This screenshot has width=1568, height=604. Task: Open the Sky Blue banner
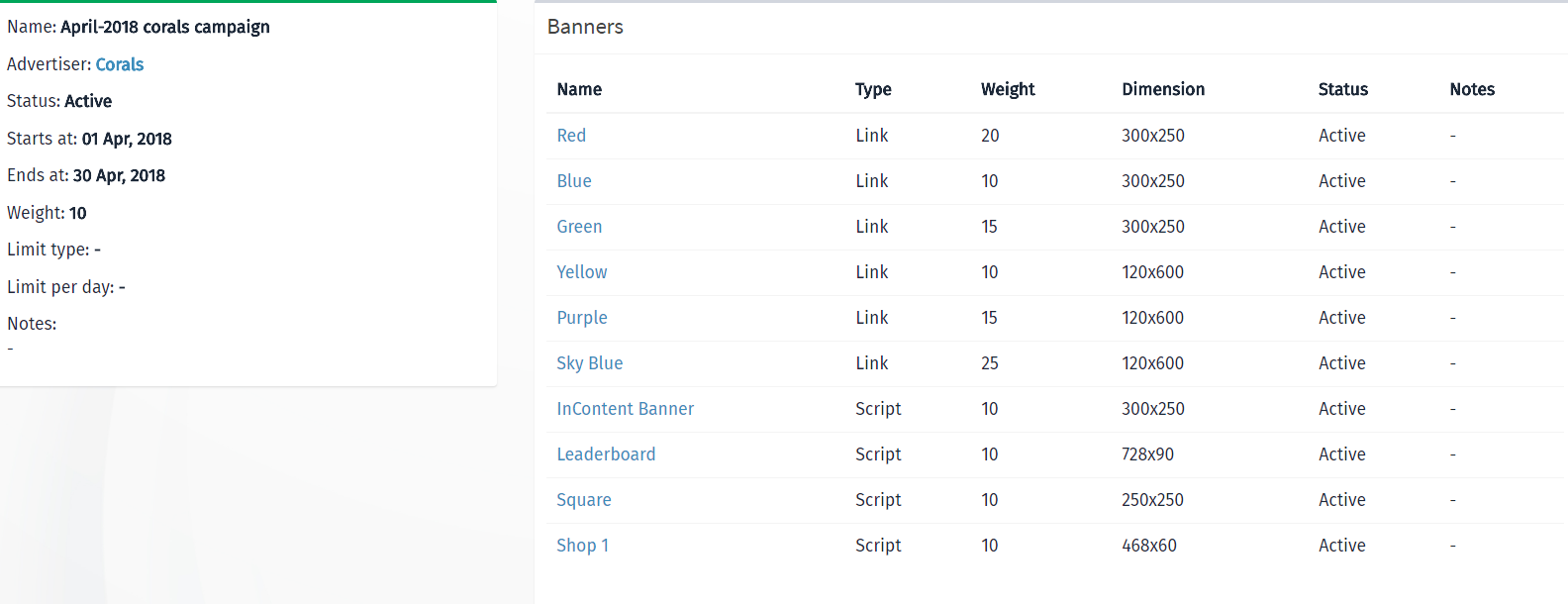point(590,363)
